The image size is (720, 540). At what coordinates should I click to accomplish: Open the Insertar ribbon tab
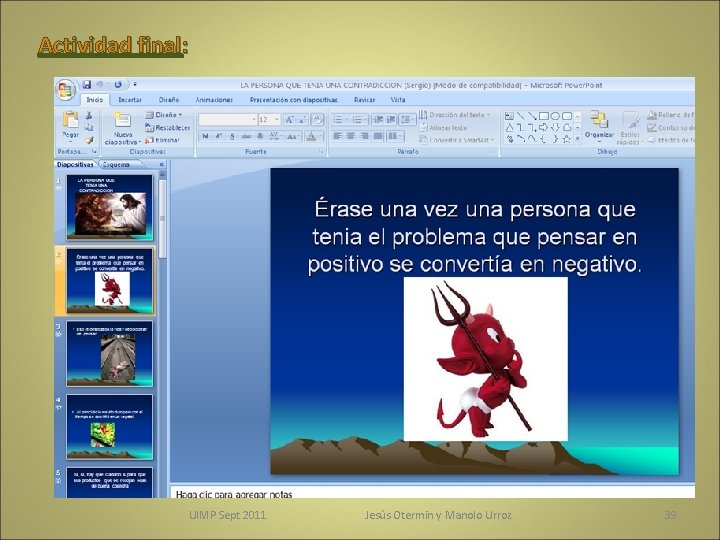click(x=130, y=100)
